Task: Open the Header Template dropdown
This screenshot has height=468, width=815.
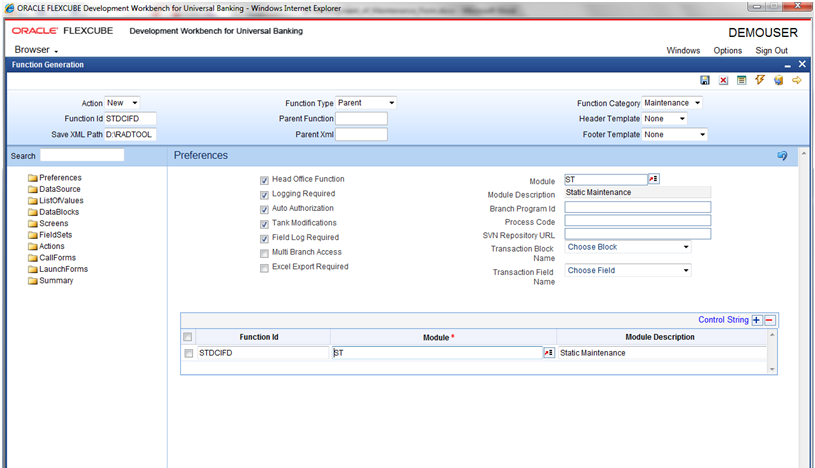Action: [x=664, y=119]
